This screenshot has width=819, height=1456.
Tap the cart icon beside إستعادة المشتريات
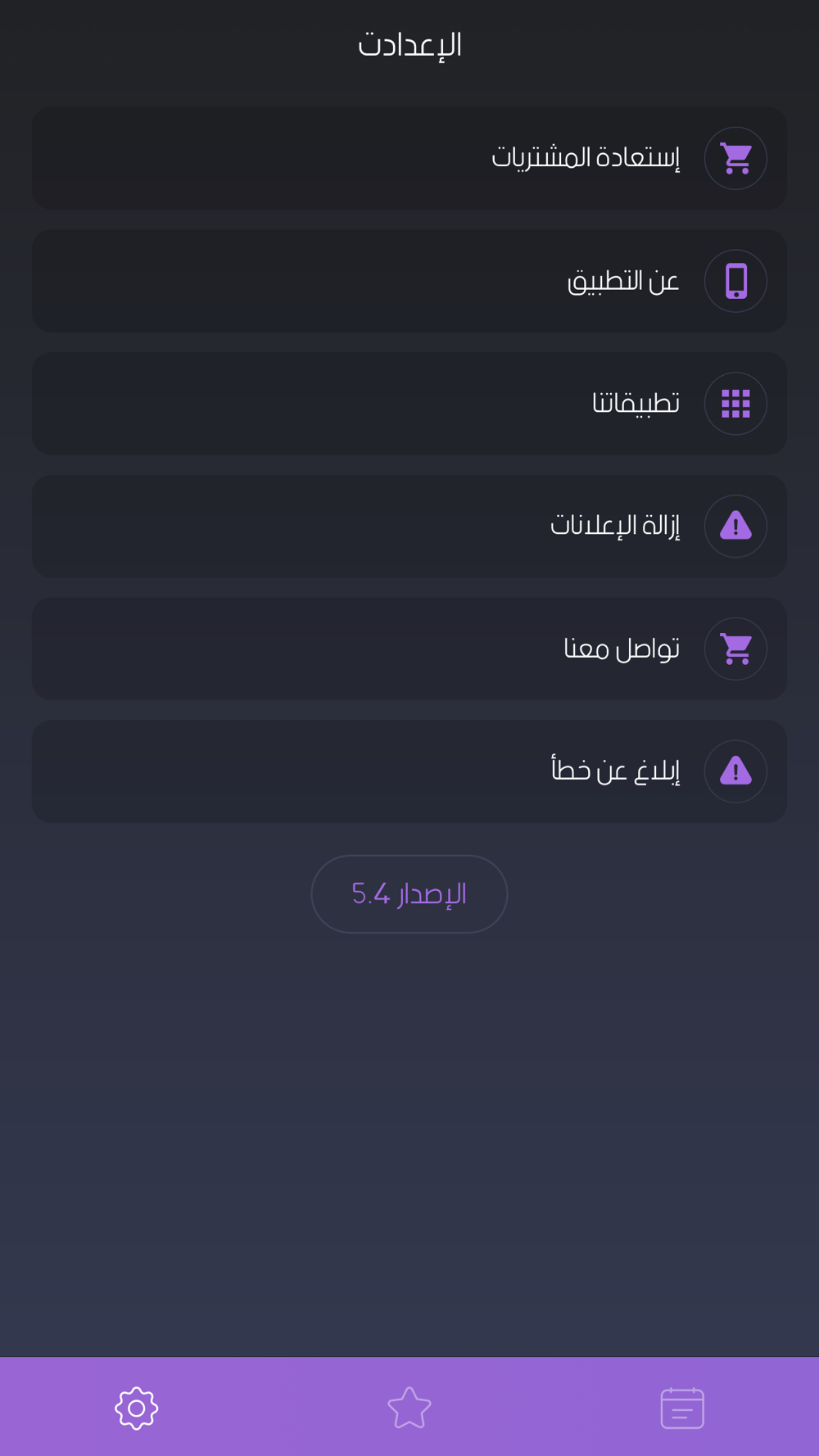tap(735, 158)
